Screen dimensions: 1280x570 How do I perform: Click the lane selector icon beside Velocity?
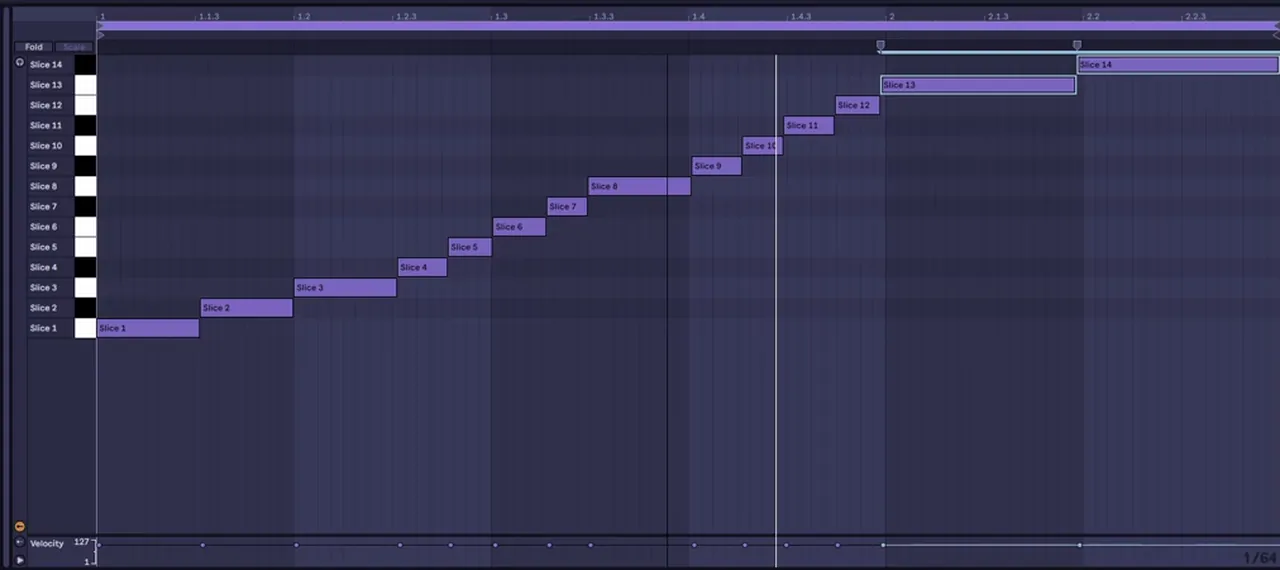tap(19, 543)
